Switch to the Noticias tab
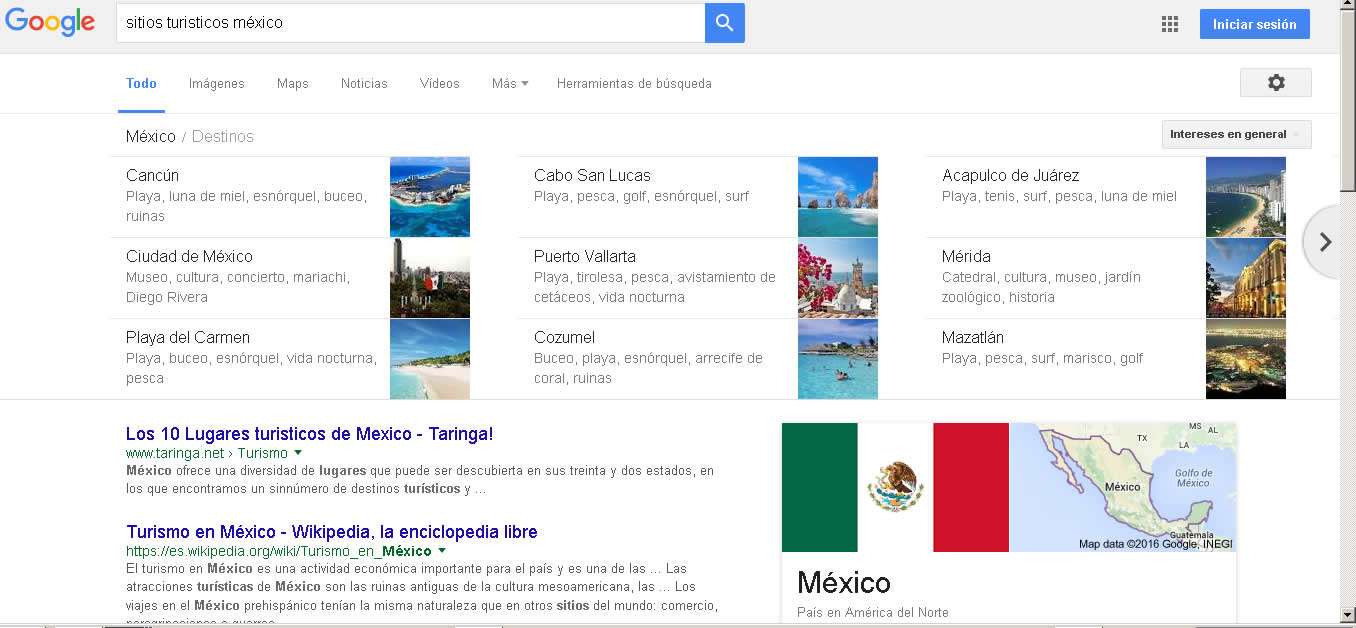This screenshot has width=1356, height=628. 364,84
